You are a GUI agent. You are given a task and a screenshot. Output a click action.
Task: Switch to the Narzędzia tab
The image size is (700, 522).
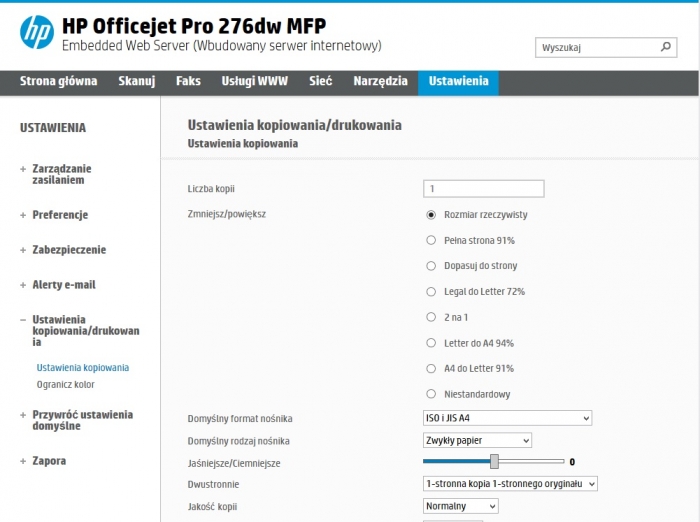[380, 81]
